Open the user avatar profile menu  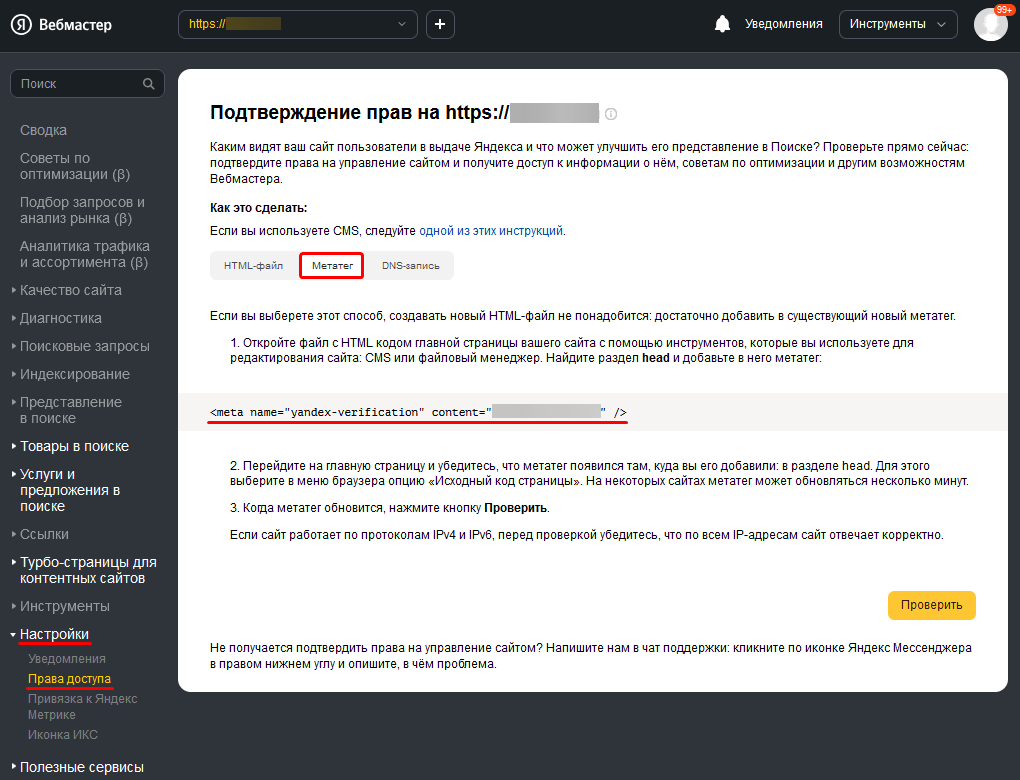991,24
